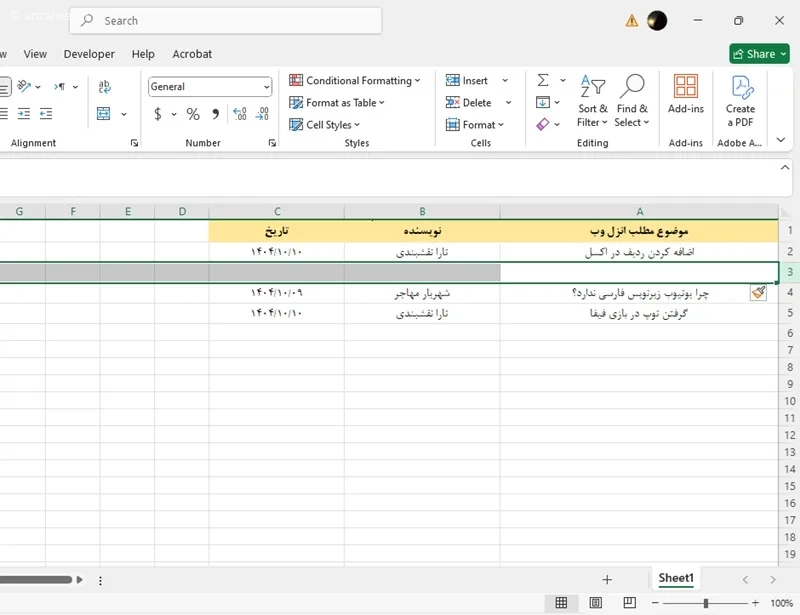Click Increase Decimal icon
This screenshot has height=615, width=800.
pyautogui.click(x=240, y=114)
